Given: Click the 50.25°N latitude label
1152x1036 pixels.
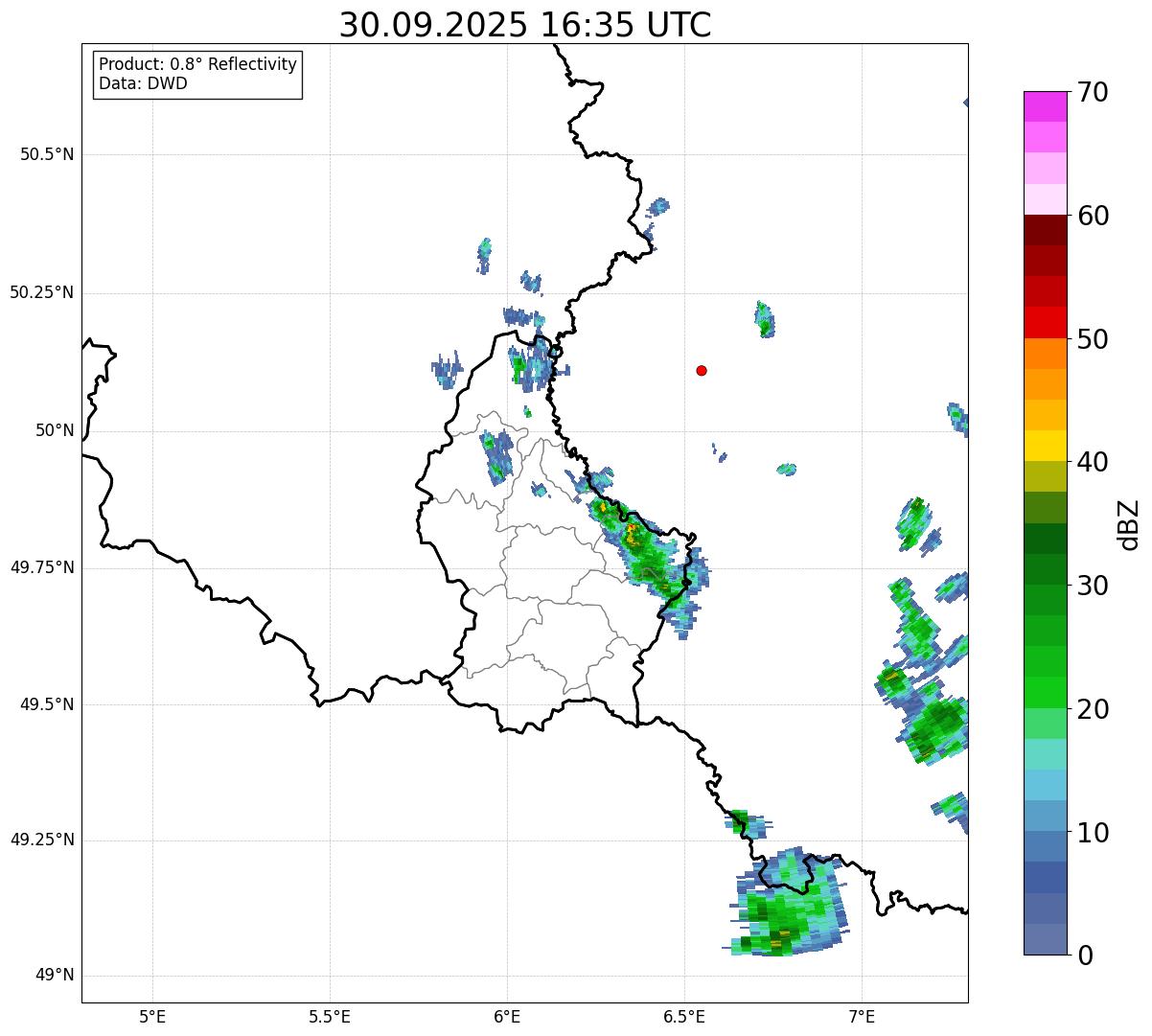Looking at the screenshot, I should [x=41, y=292].
